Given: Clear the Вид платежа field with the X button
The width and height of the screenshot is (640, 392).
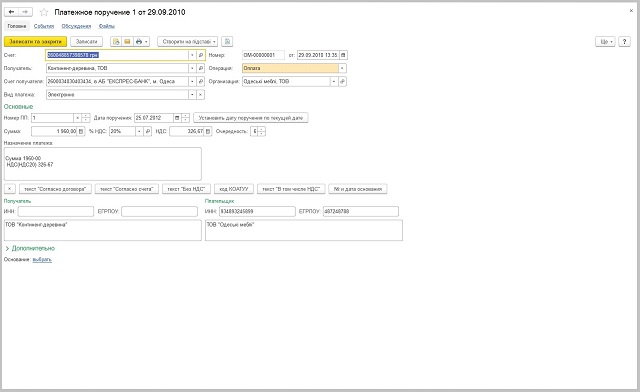Looking at the screenshot, I should click(200, 95).
